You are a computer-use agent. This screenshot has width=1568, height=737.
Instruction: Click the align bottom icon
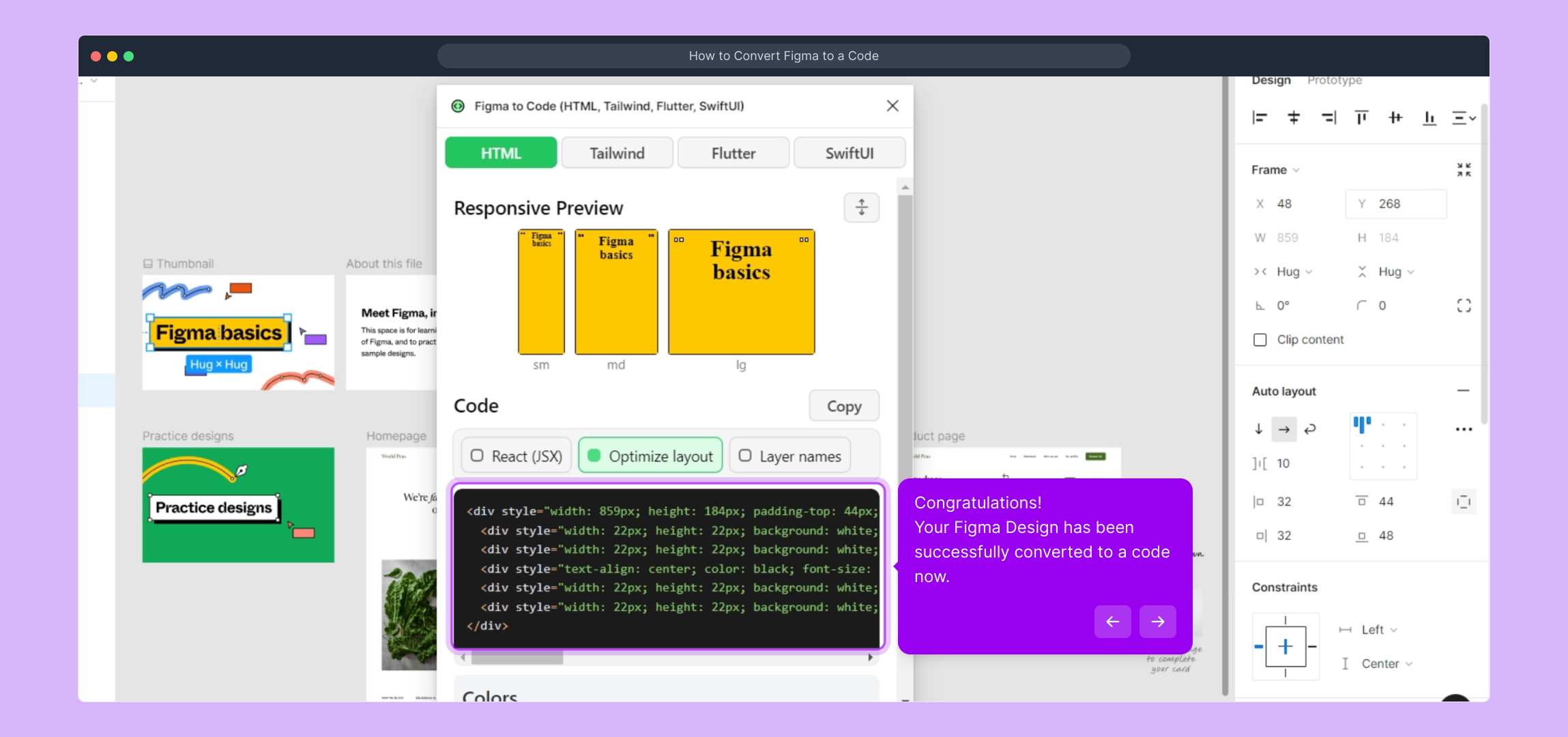[1429, 118]
